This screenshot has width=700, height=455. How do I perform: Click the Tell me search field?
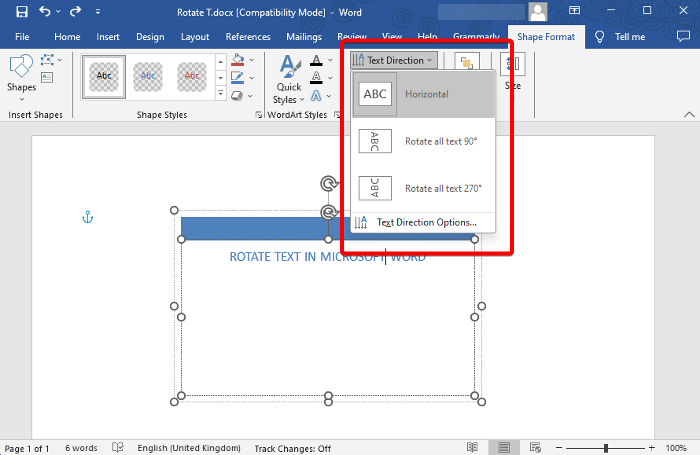pos(629,37)
